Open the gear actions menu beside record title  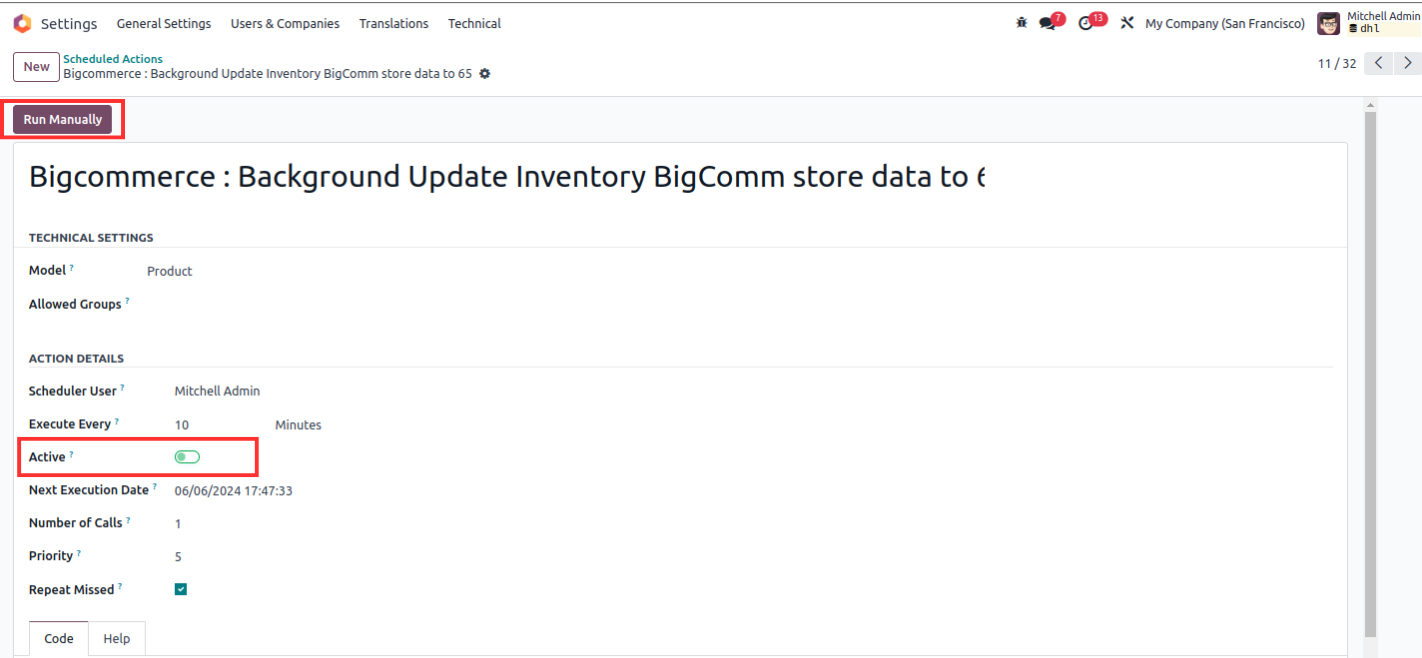(x=485, y=74)
